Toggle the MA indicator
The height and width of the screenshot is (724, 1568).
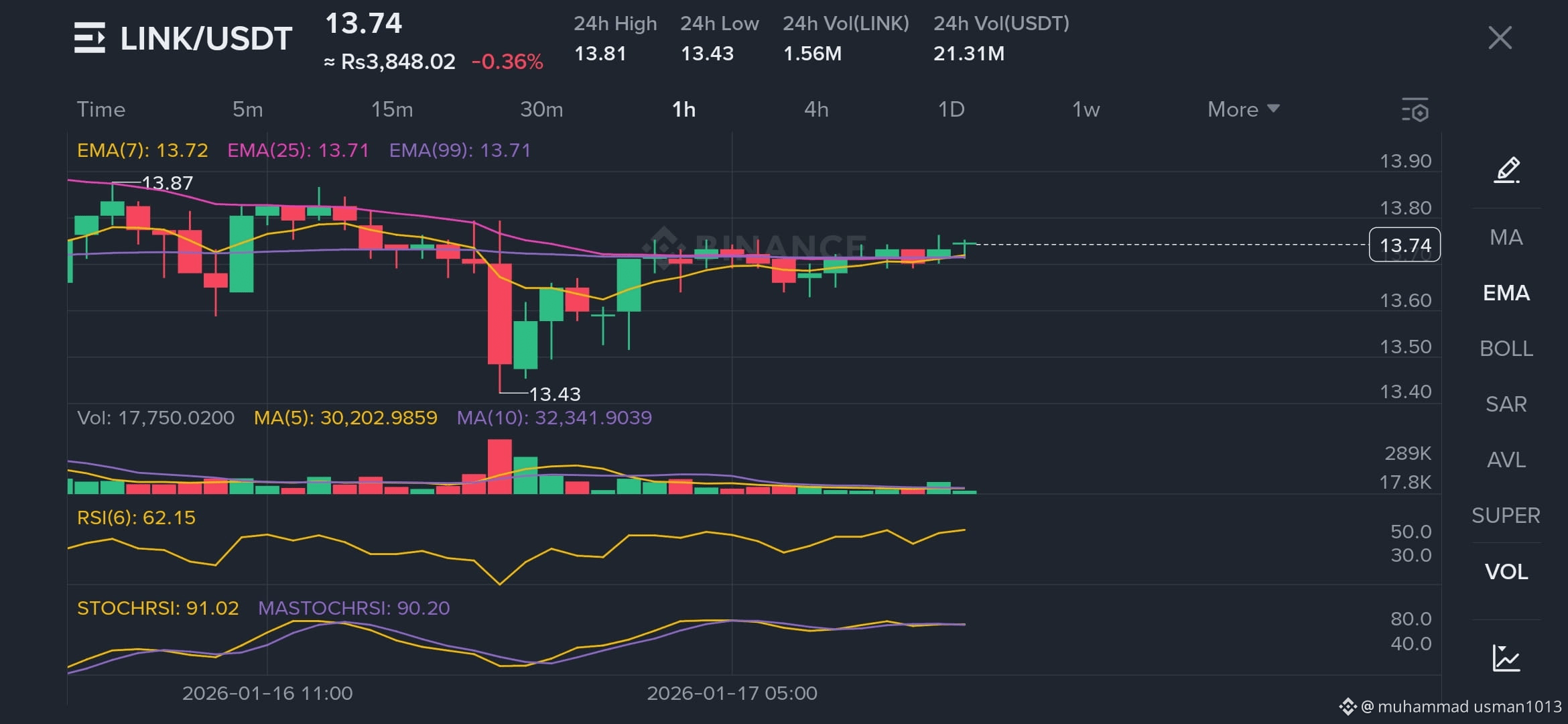coord(1506,237)
